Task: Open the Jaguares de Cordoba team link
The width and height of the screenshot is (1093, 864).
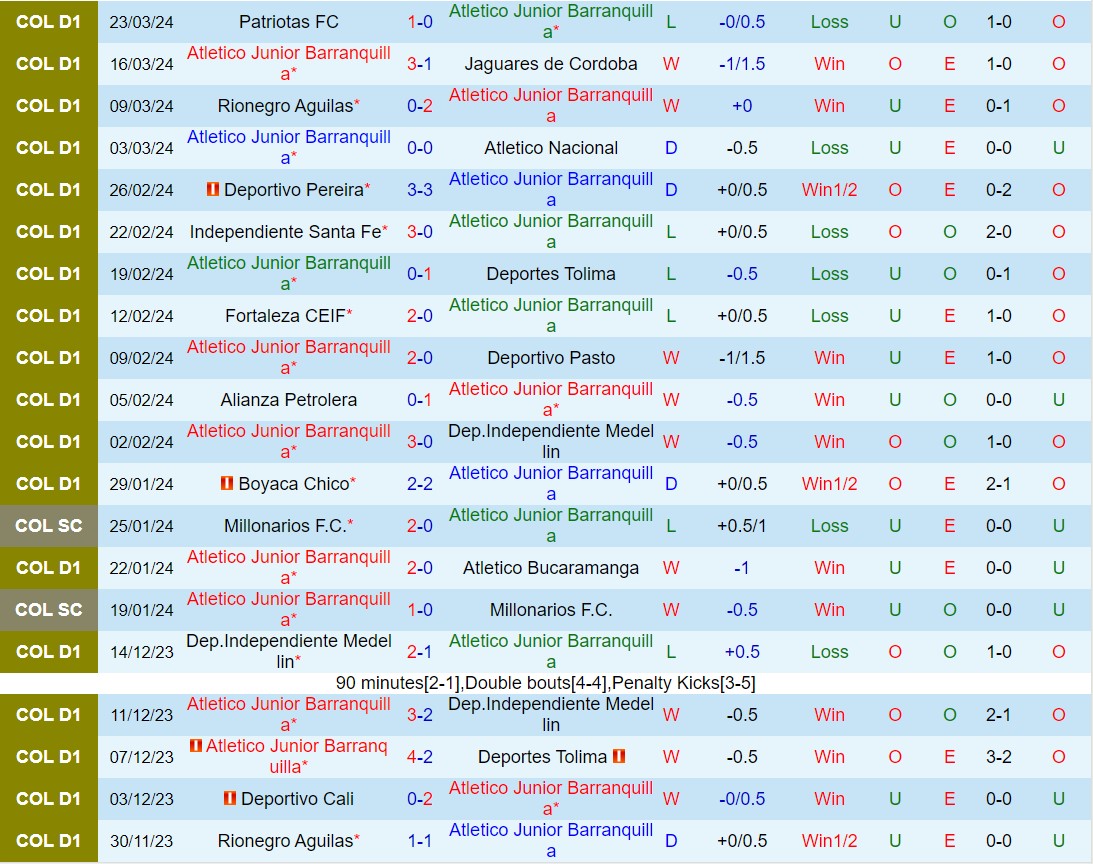Action: tap(551, 63)
